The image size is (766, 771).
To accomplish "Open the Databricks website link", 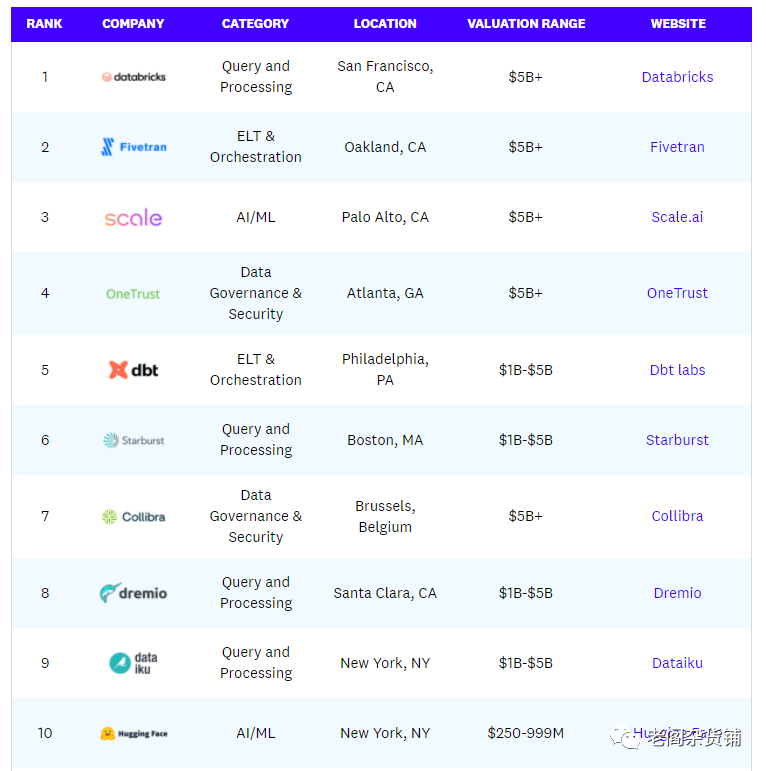I will coord(677,77).
